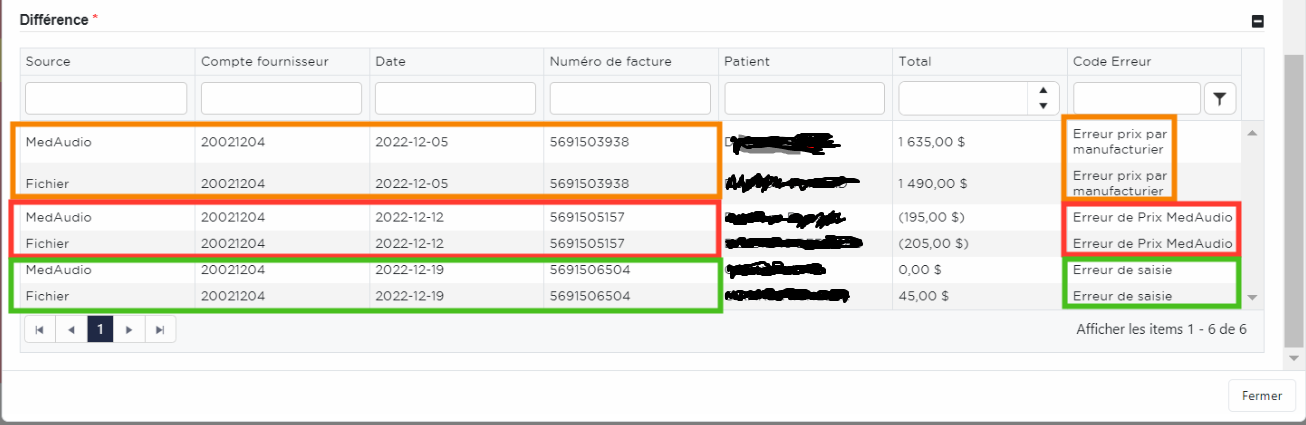Sort by the Source column header

(48, 62)
